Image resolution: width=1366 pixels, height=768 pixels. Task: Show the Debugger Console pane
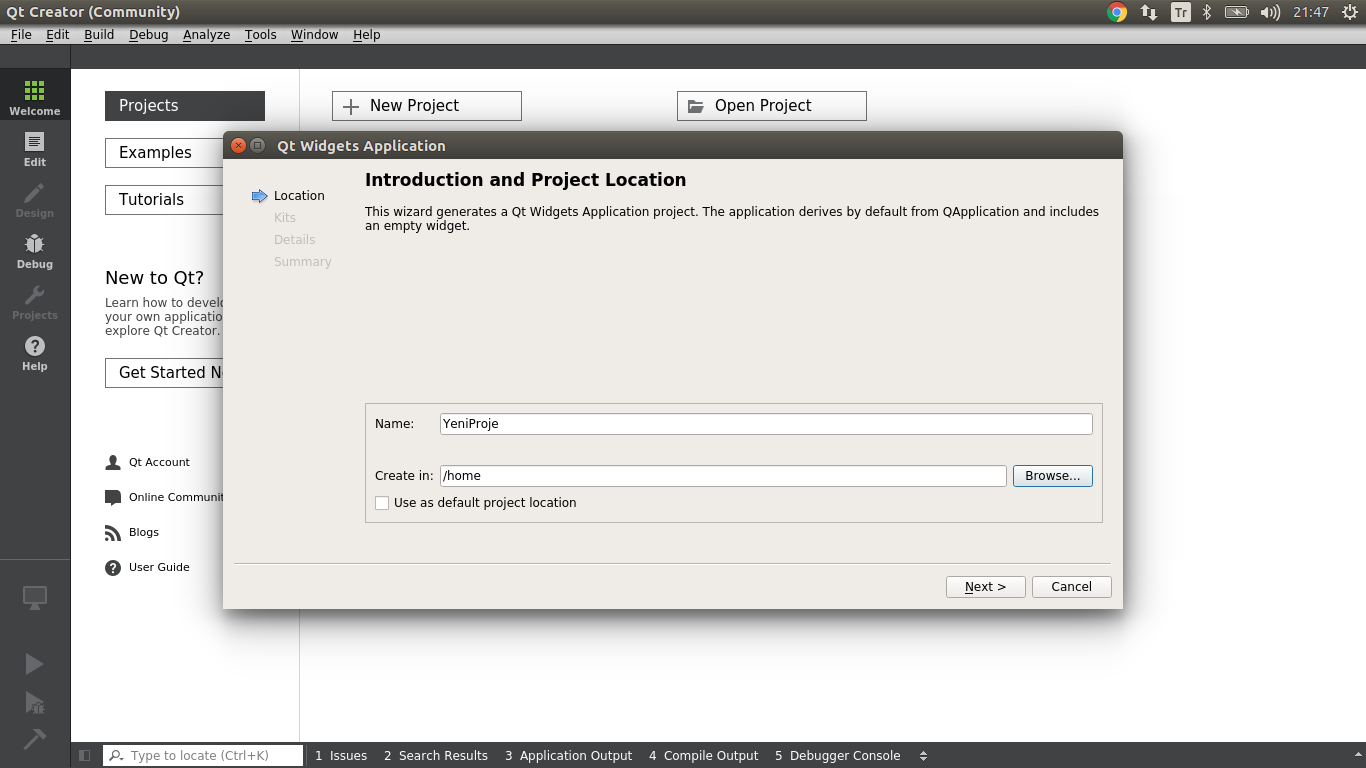pyautogui.click(x=838, y=756)
